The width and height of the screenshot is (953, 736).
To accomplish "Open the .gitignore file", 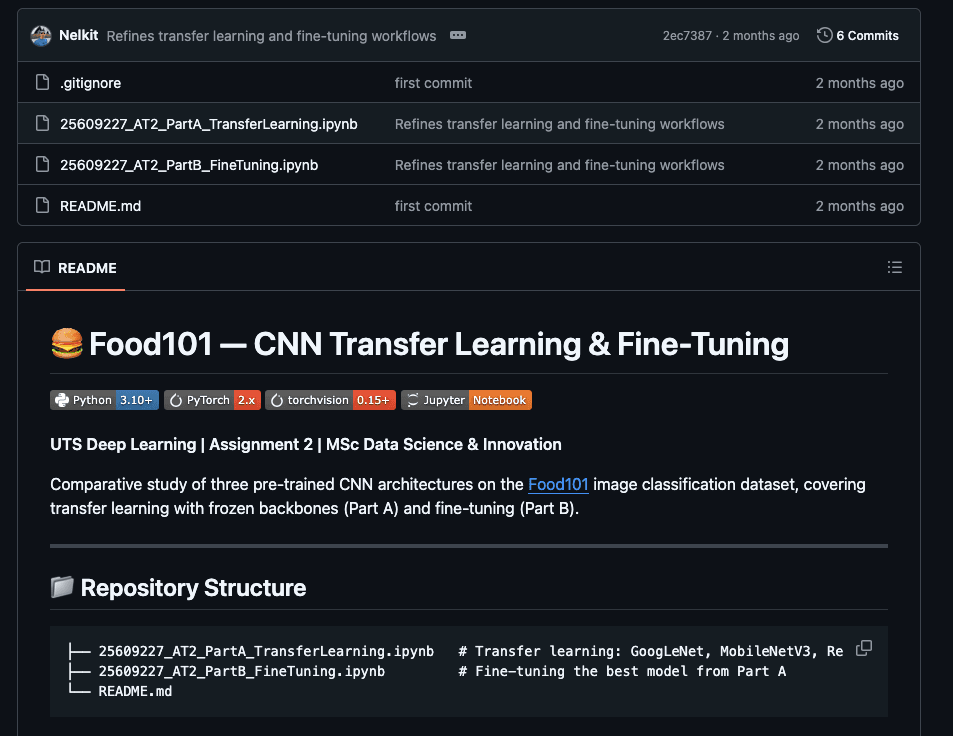I will point(91,83).
